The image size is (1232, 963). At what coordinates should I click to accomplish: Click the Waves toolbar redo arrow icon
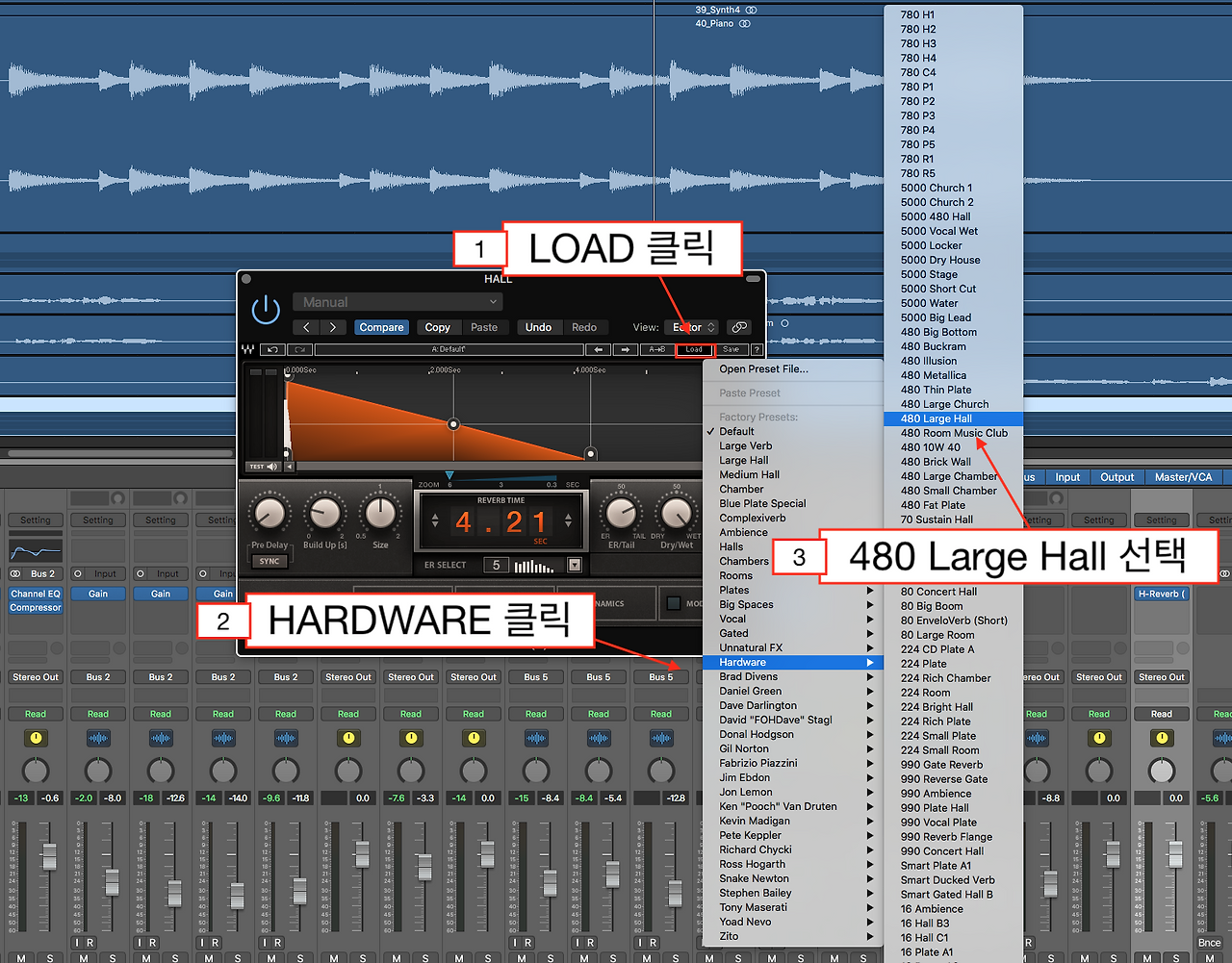299,349
